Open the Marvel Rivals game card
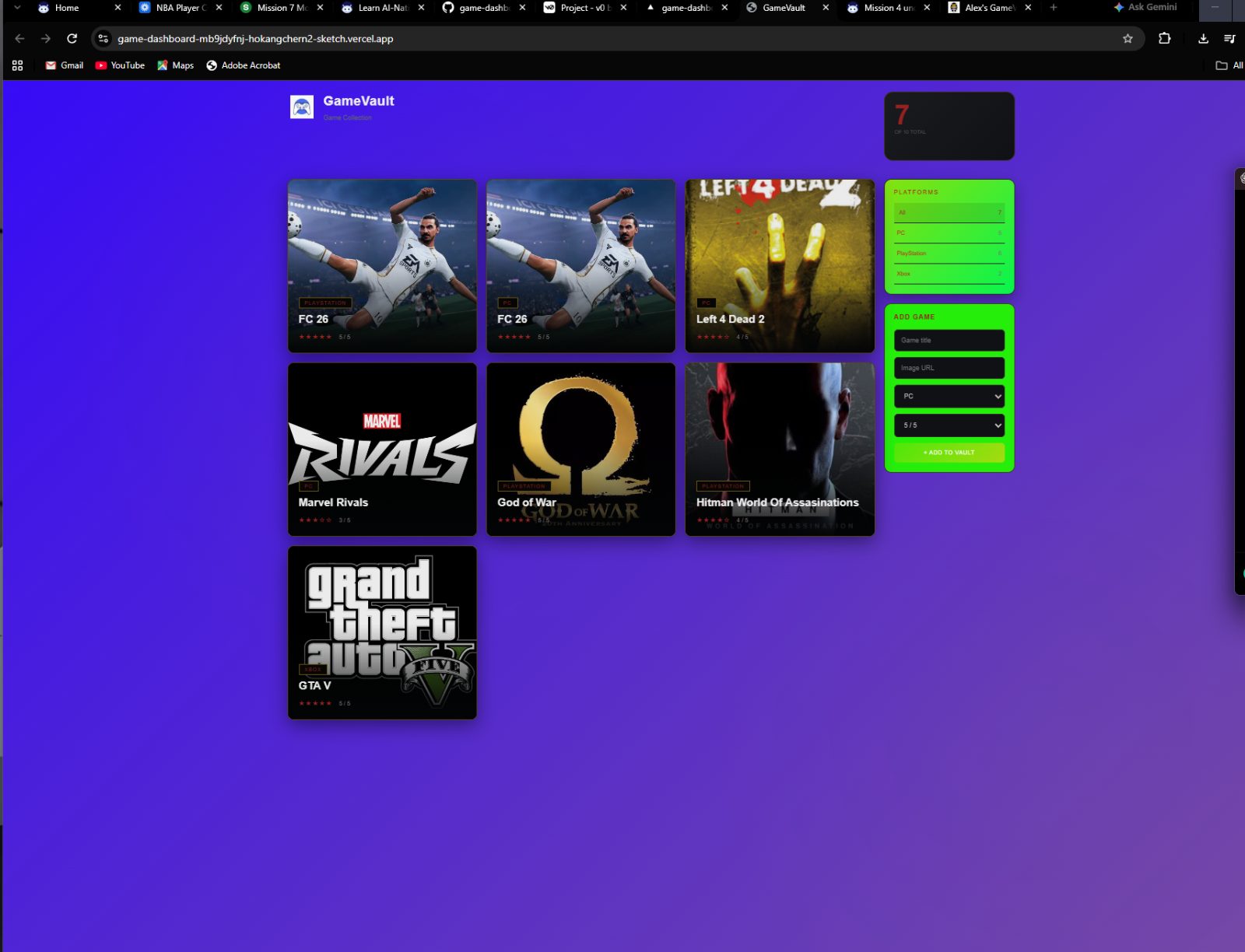Screen dimensions: 1245x952 tap(382, 449)
